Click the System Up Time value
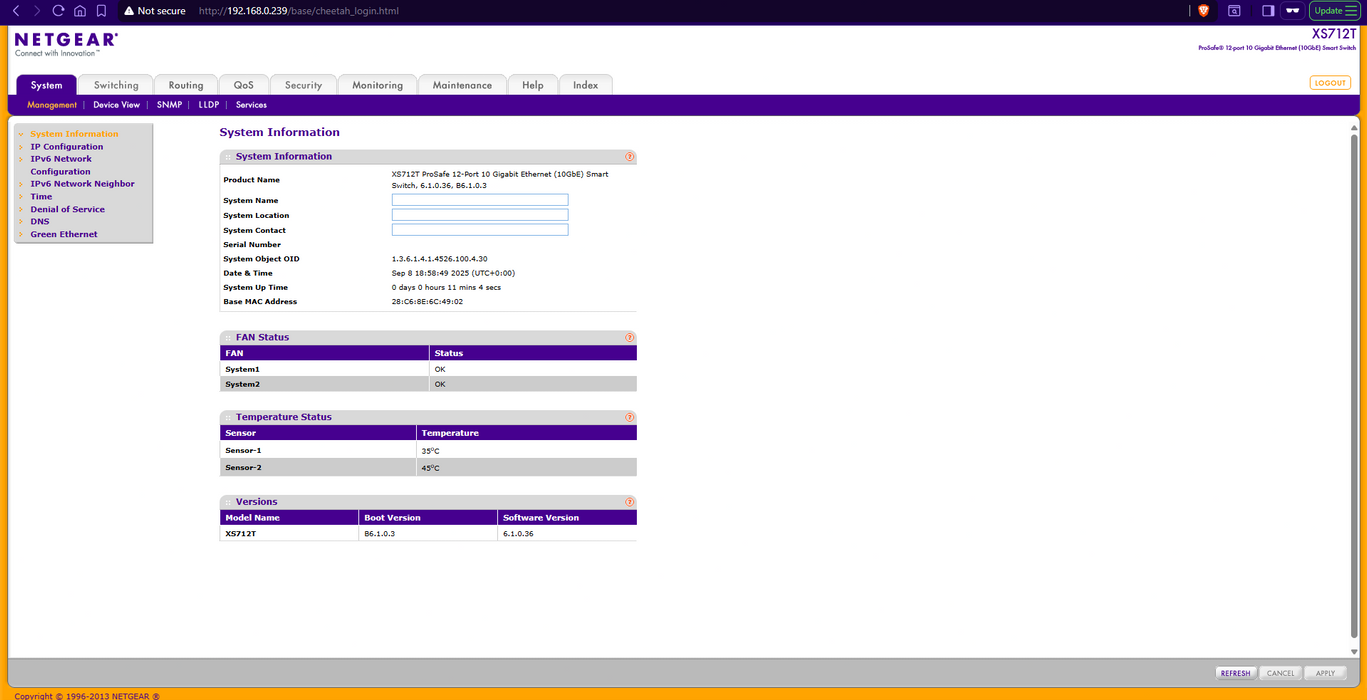Viewport: 1367px width, 700px height. [446, 288]
